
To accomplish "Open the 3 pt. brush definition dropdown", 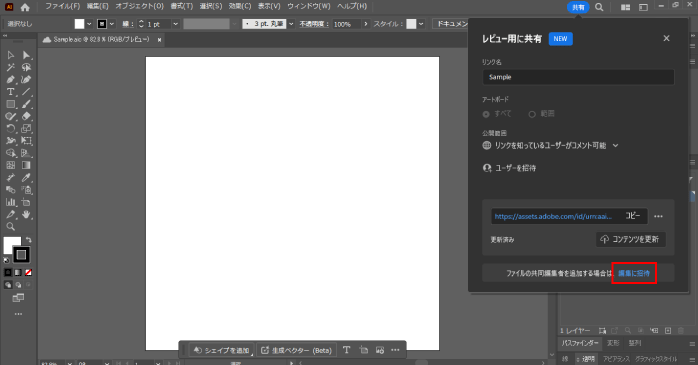I will tap(291, 24).
